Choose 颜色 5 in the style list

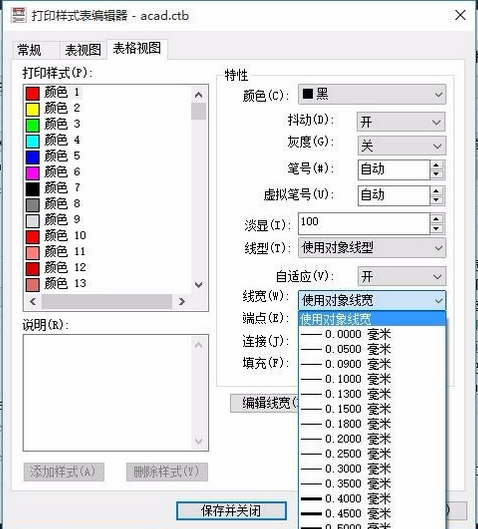point(108,156)
